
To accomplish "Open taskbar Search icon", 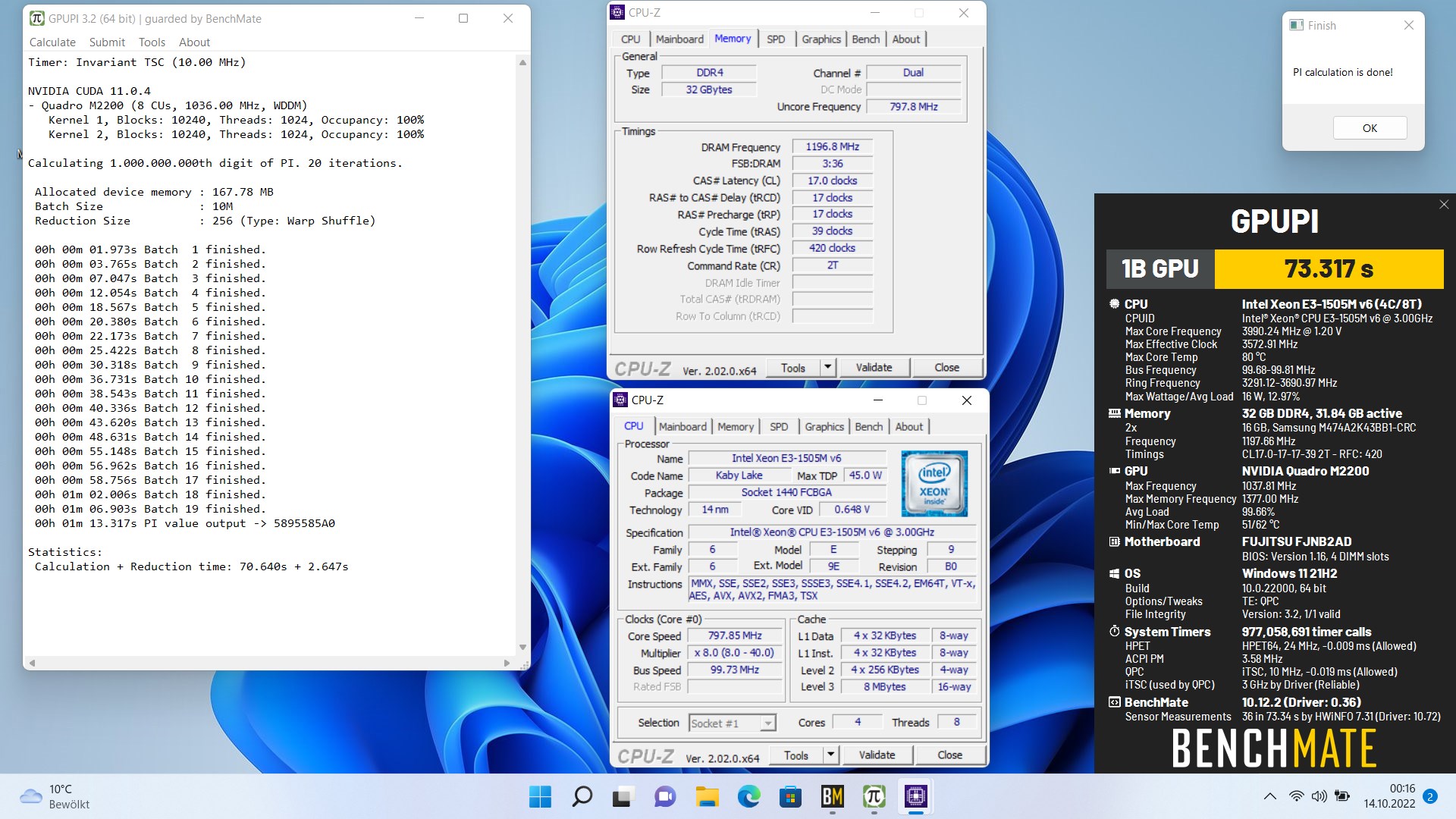I will [x=582, y=796].
